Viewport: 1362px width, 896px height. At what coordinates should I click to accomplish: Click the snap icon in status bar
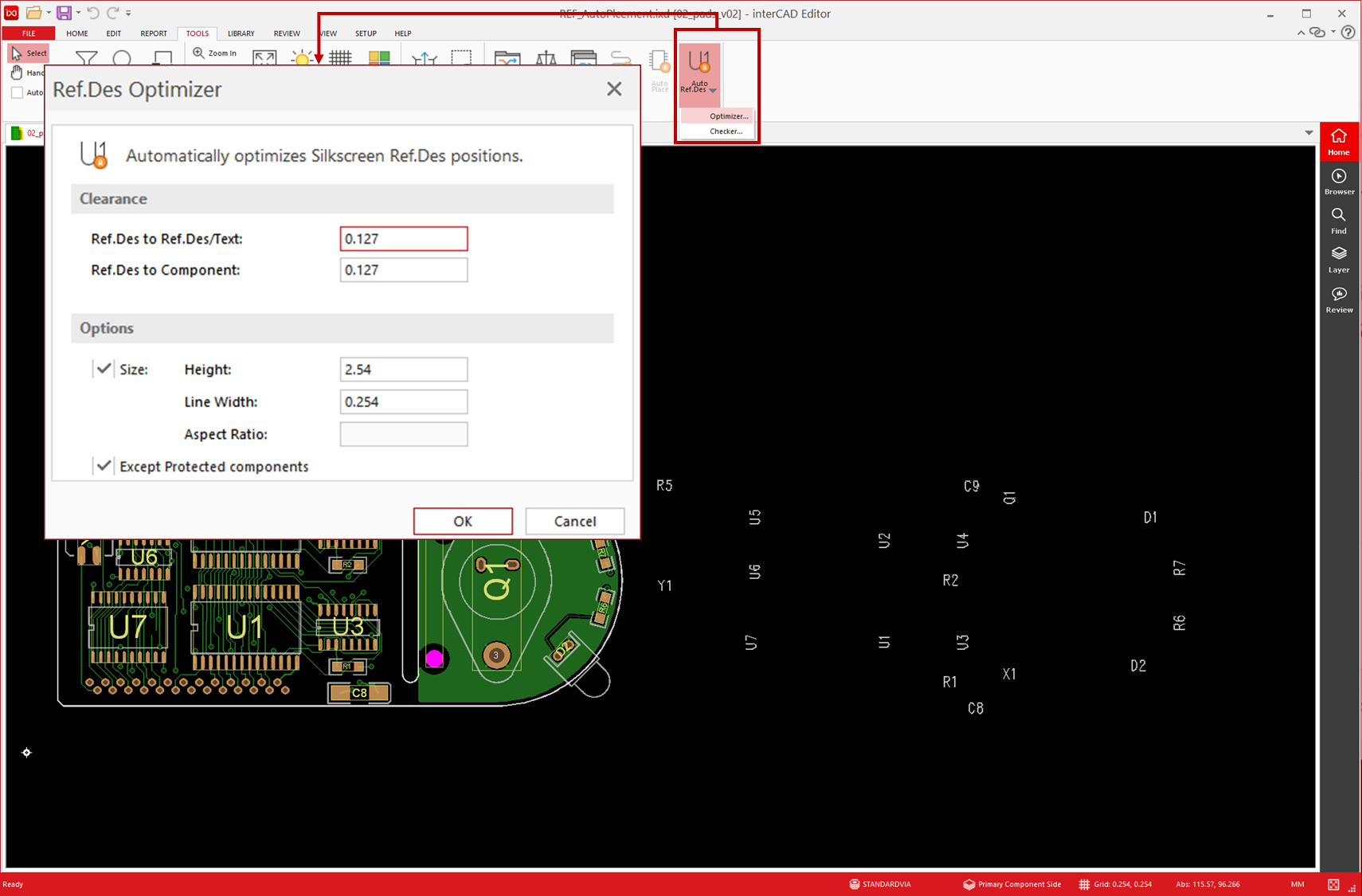pos(1333,884)
